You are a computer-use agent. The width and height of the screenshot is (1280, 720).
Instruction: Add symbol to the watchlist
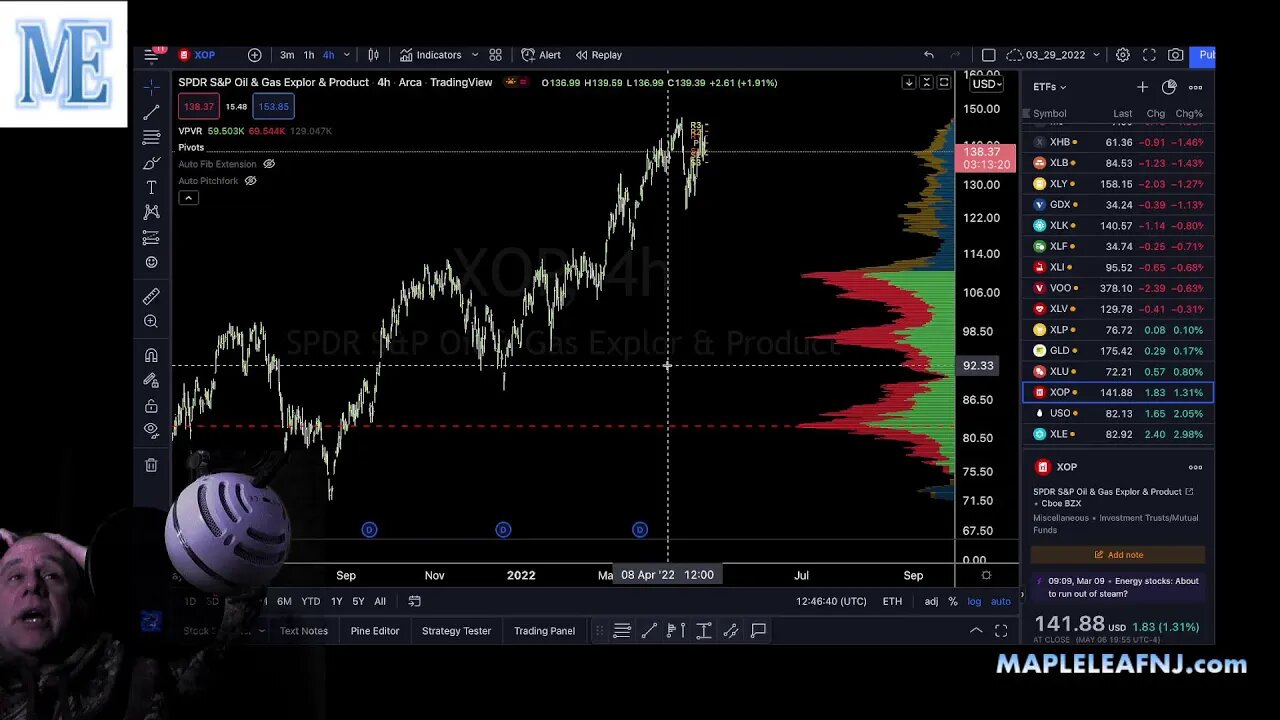pyautogui.click(x=1142, y=87)
